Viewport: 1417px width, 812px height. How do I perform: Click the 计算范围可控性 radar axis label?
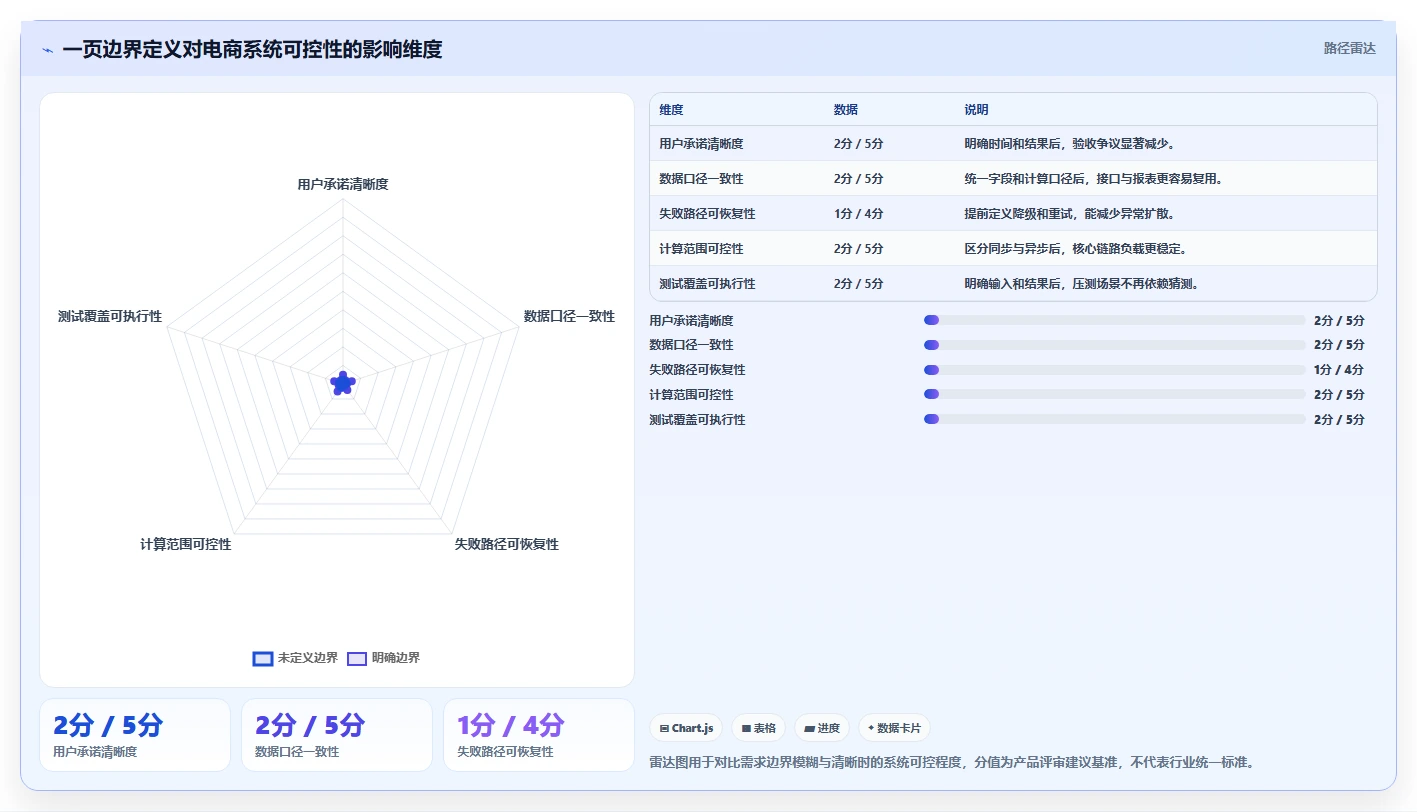point(186,544)
